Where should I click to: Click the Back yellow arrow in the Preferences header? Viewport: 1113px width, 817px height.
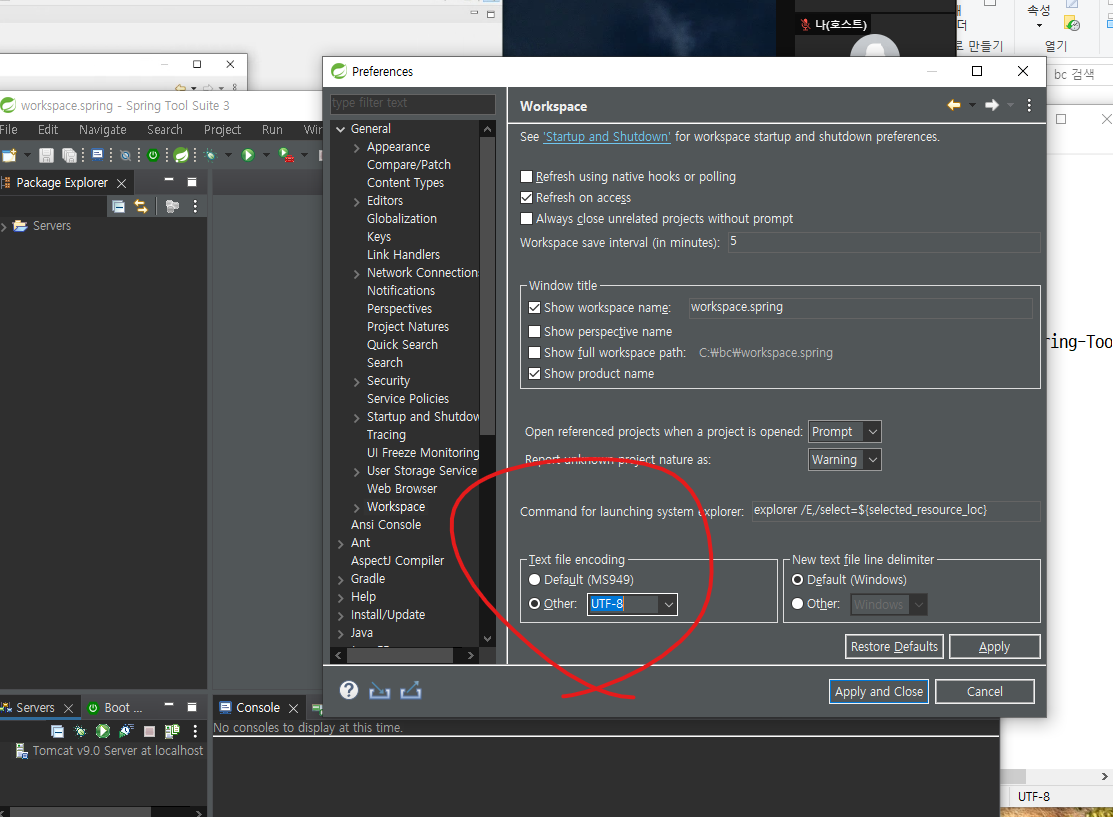click(953, 105)
